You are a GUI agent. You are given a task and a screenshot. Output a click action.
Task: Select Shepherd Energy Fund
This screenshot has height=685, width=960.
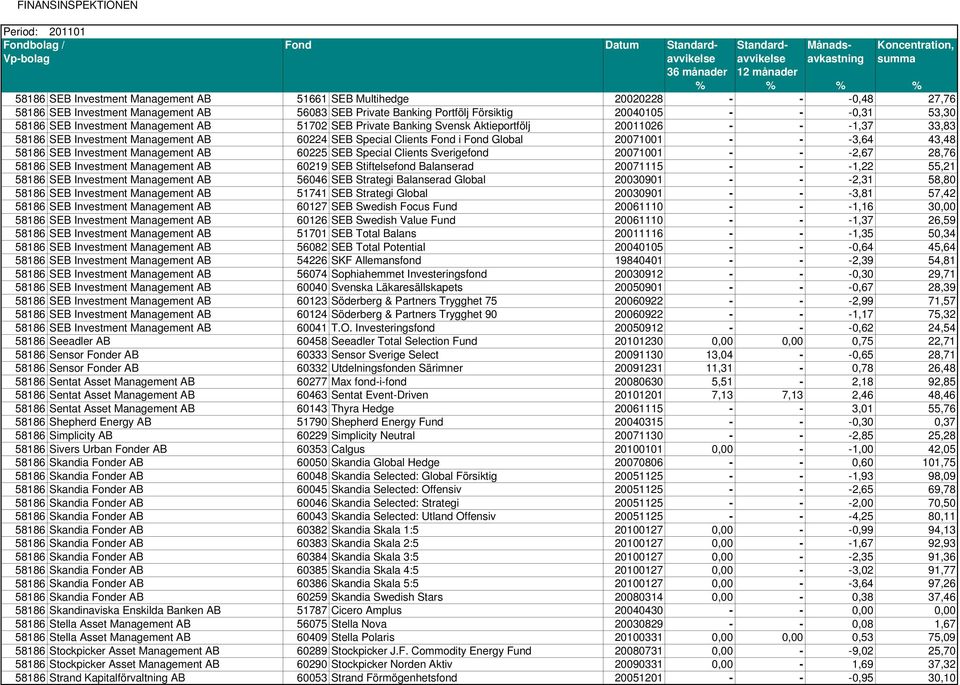[387, 422]
